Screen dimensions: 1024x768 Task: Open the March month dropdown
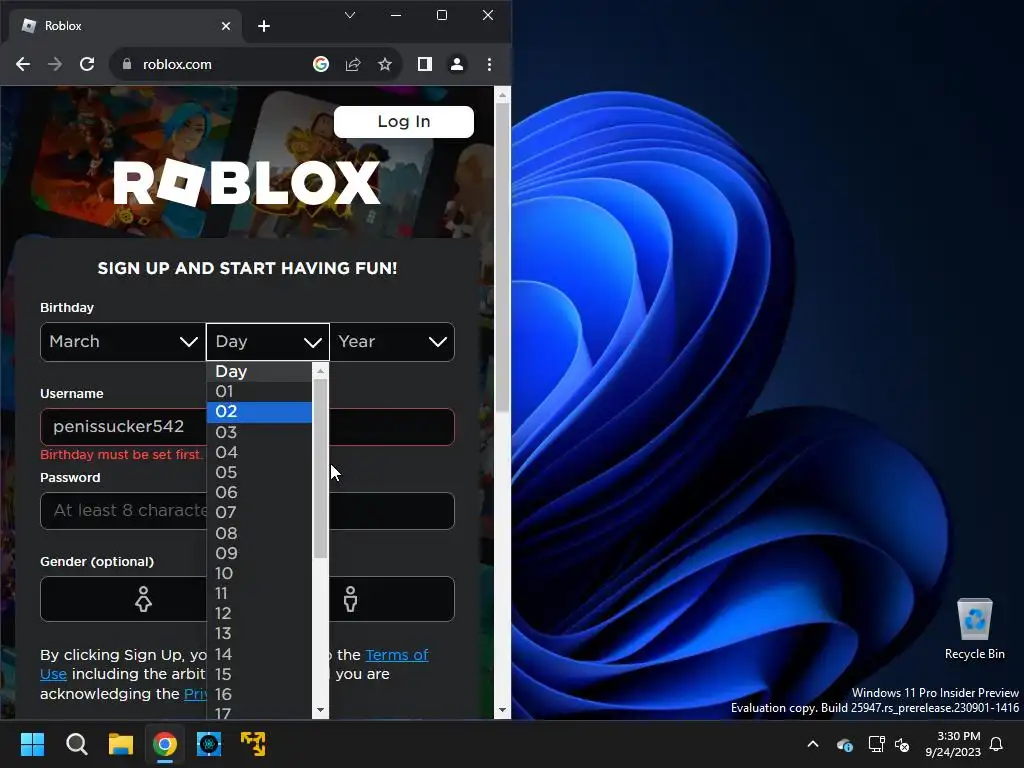coord(123,342)
